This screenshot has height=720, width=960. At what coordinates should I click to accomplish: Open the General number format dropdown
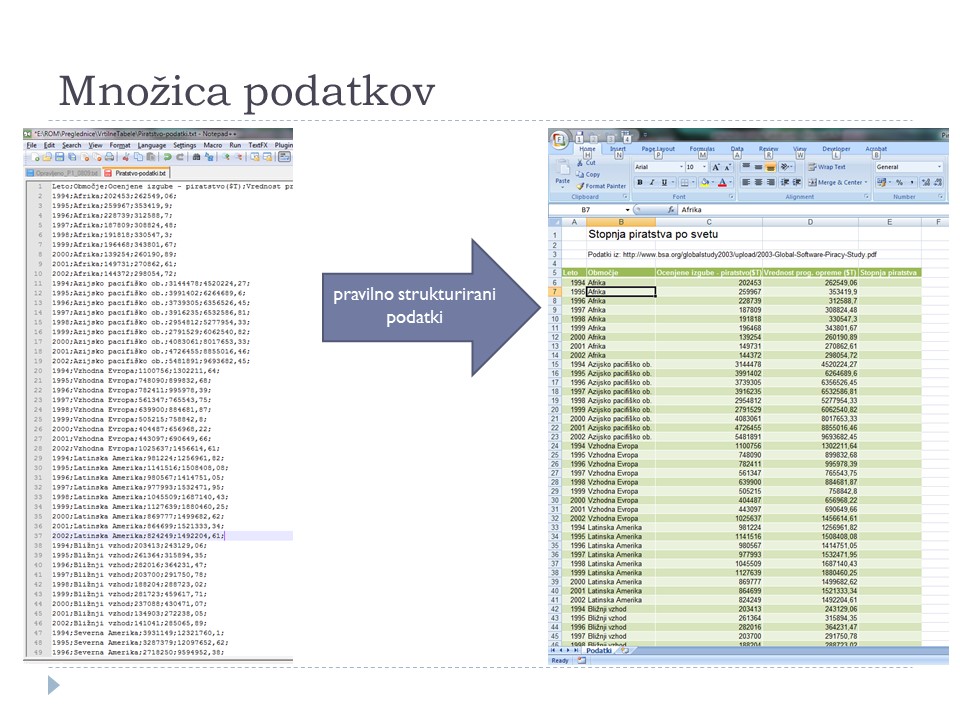pyautogui.click(x=939, y=167)
